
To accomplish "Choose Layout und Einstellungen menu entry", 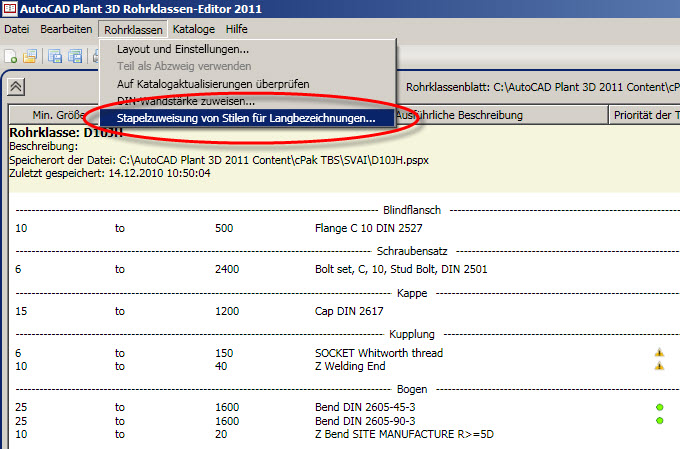I will (x=248, y=49).
